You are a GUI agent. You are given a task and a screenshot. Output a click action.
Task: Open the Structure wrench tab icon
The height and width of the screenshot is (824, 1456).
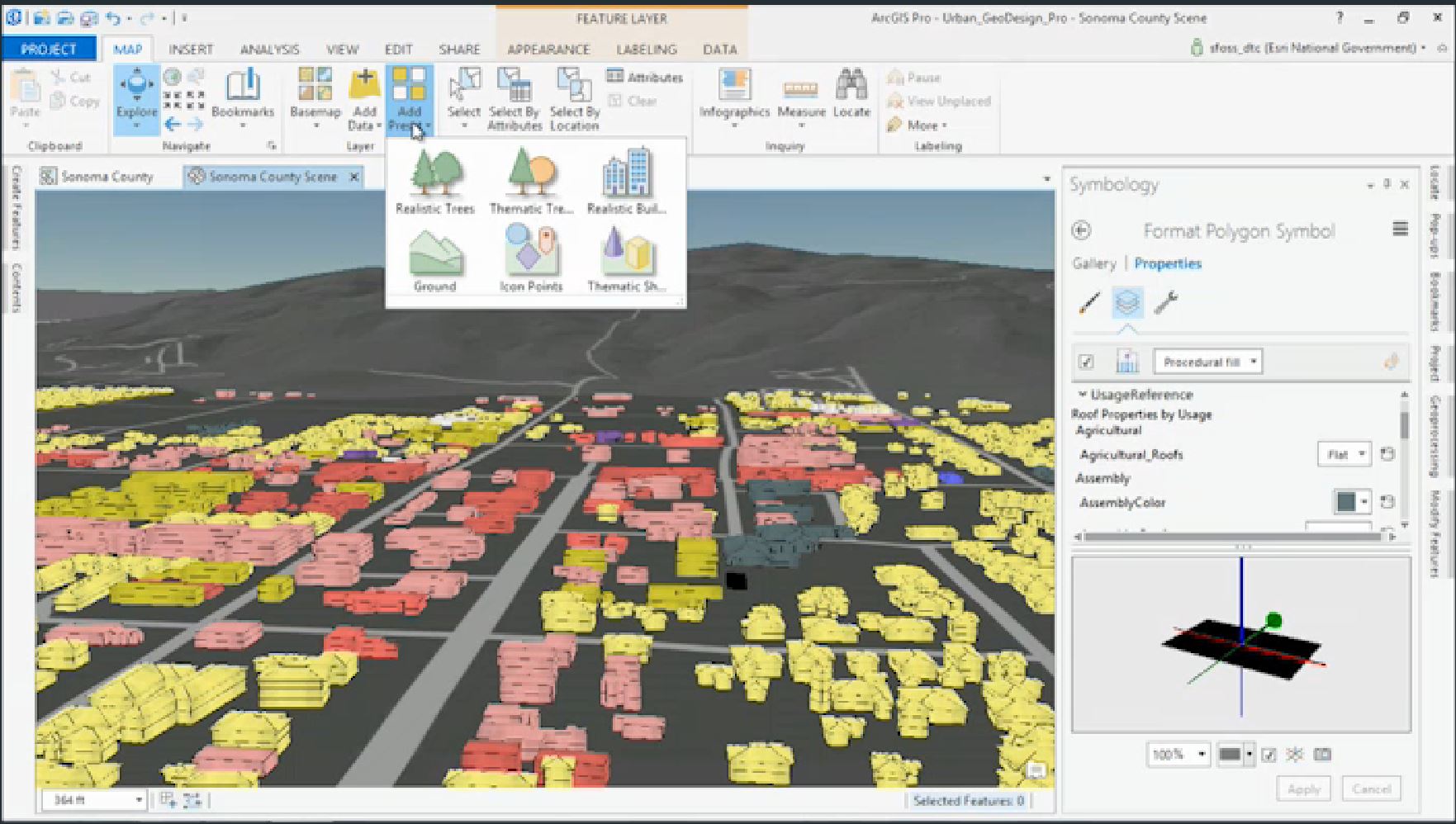pos(1165,303)
